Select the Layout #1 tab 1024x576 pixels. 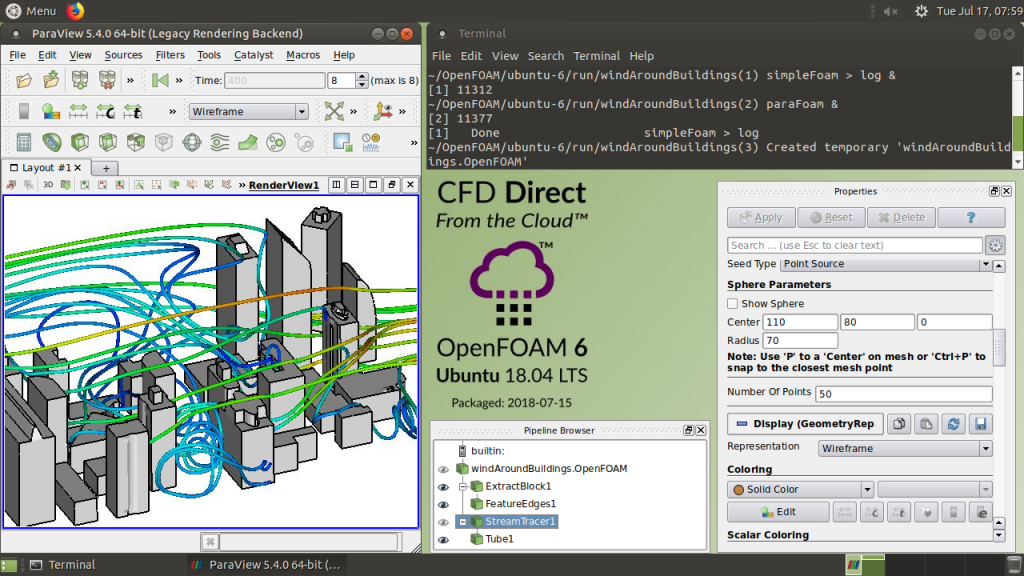[x=44, y=168]
